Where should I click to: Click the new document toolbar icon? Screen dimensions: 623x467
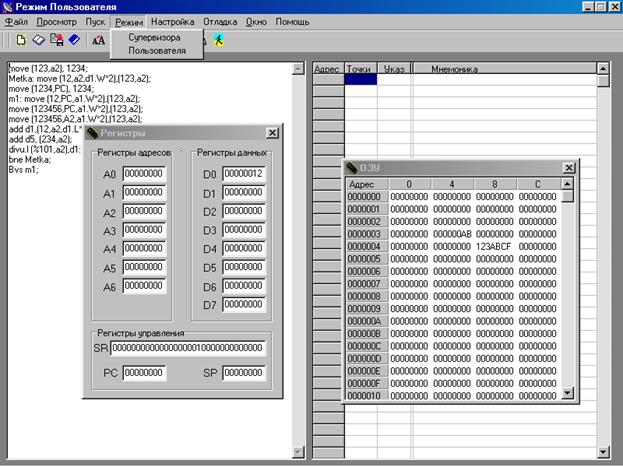click(x=21, y=40)
